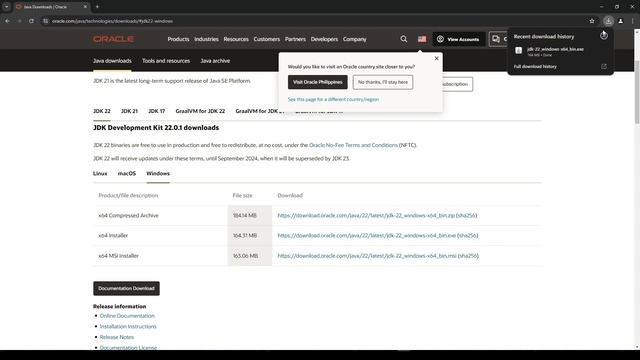Click the Oracle logo

(x=113, y=39)
